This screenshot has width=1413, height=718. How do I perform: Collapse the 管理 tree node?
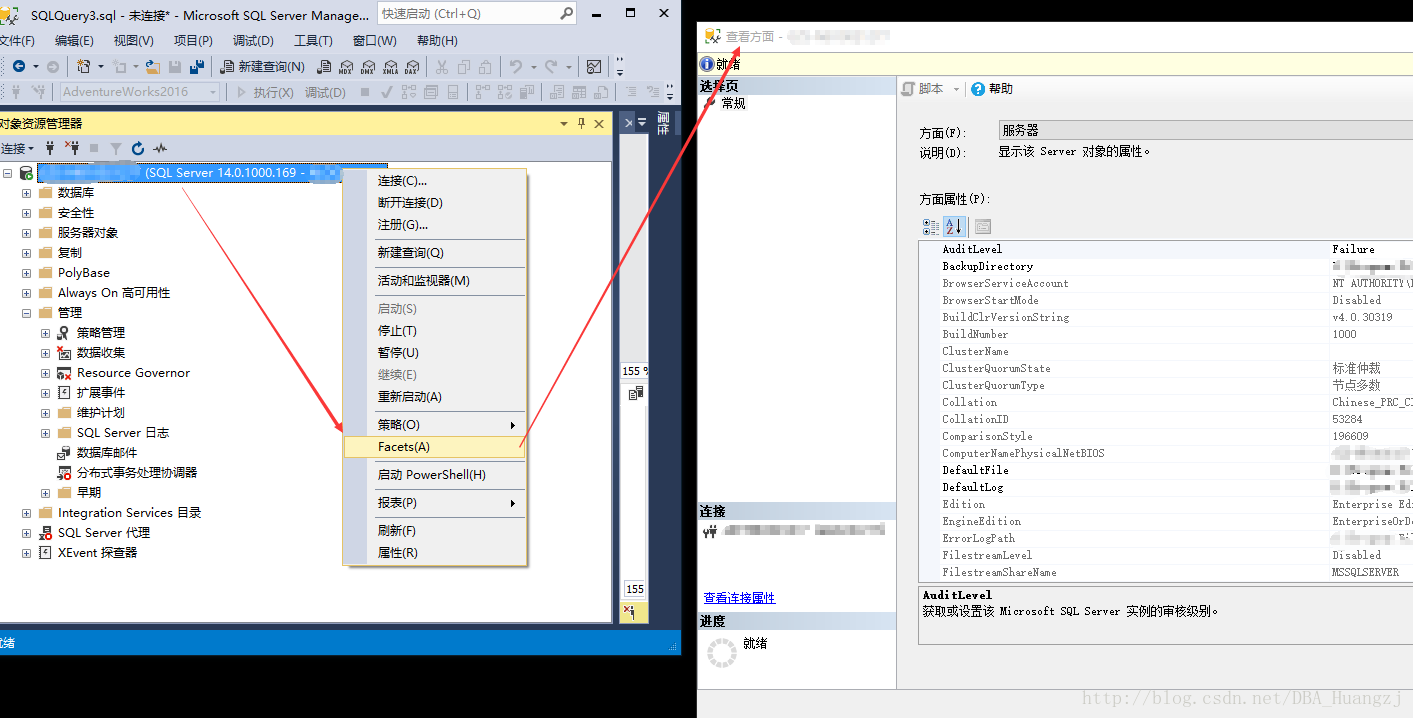point(27,312)
